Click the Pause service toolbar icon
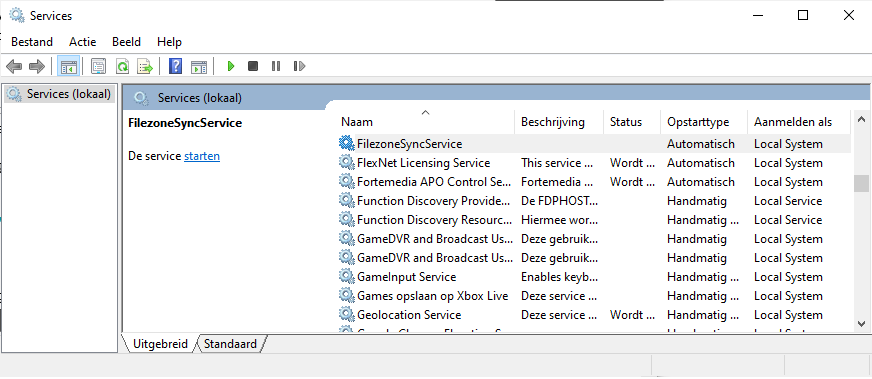The height and width of the screenshot is (379, 872). [x=276, y=67]
